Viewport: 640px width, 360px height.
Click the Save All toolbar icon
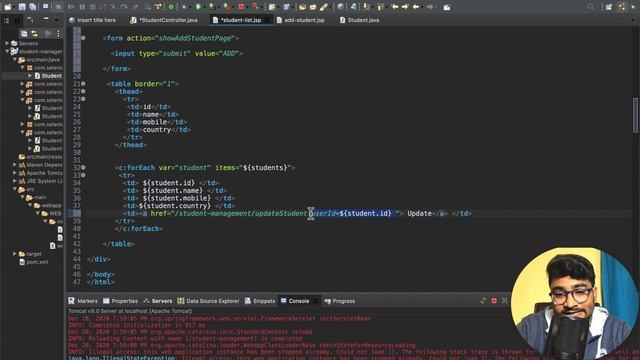coord(32,7)
